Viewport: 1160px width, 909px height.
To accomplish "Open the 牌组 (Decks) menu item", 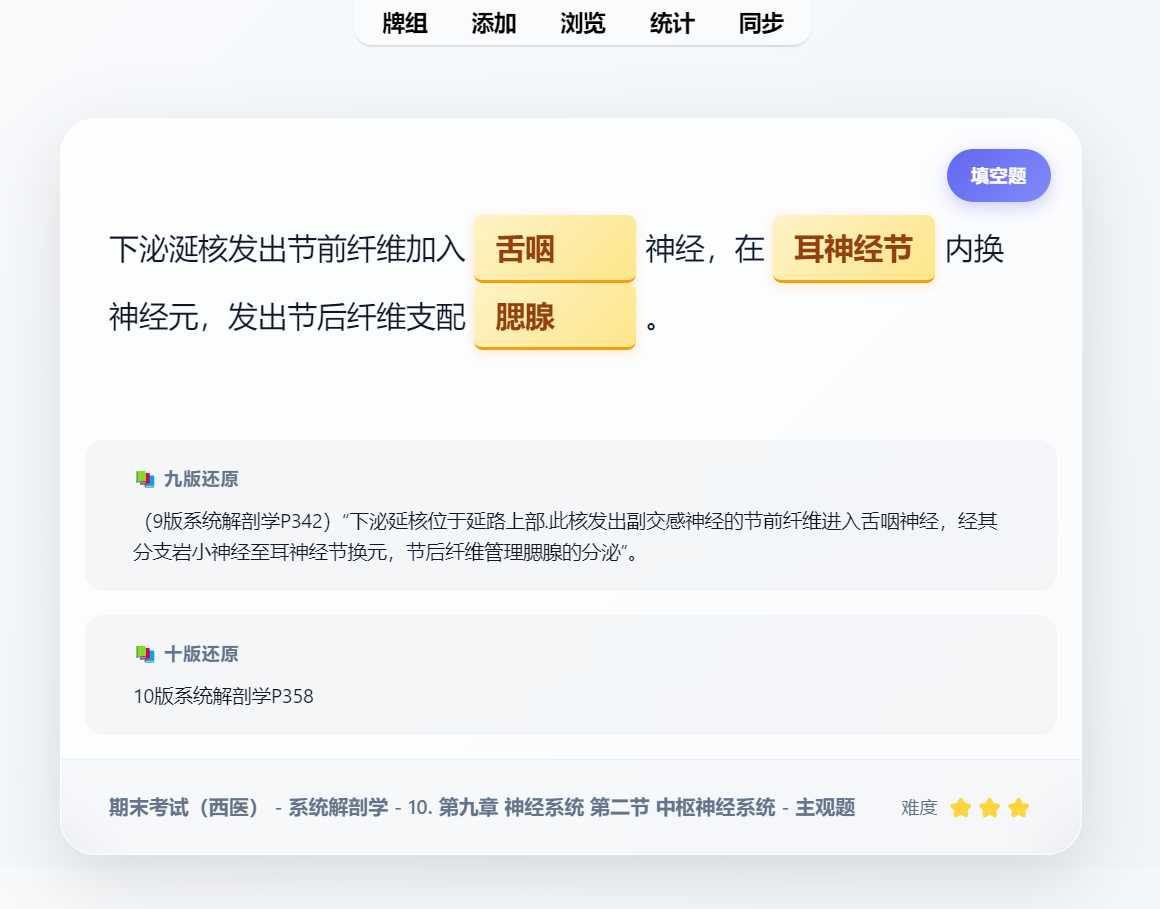I will (405, 24).
